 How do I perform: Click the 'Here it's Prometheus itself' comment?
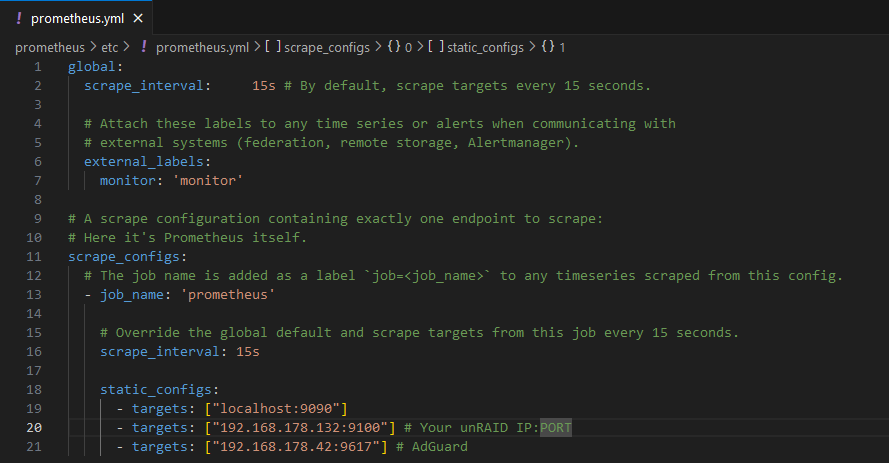(188, 237)
